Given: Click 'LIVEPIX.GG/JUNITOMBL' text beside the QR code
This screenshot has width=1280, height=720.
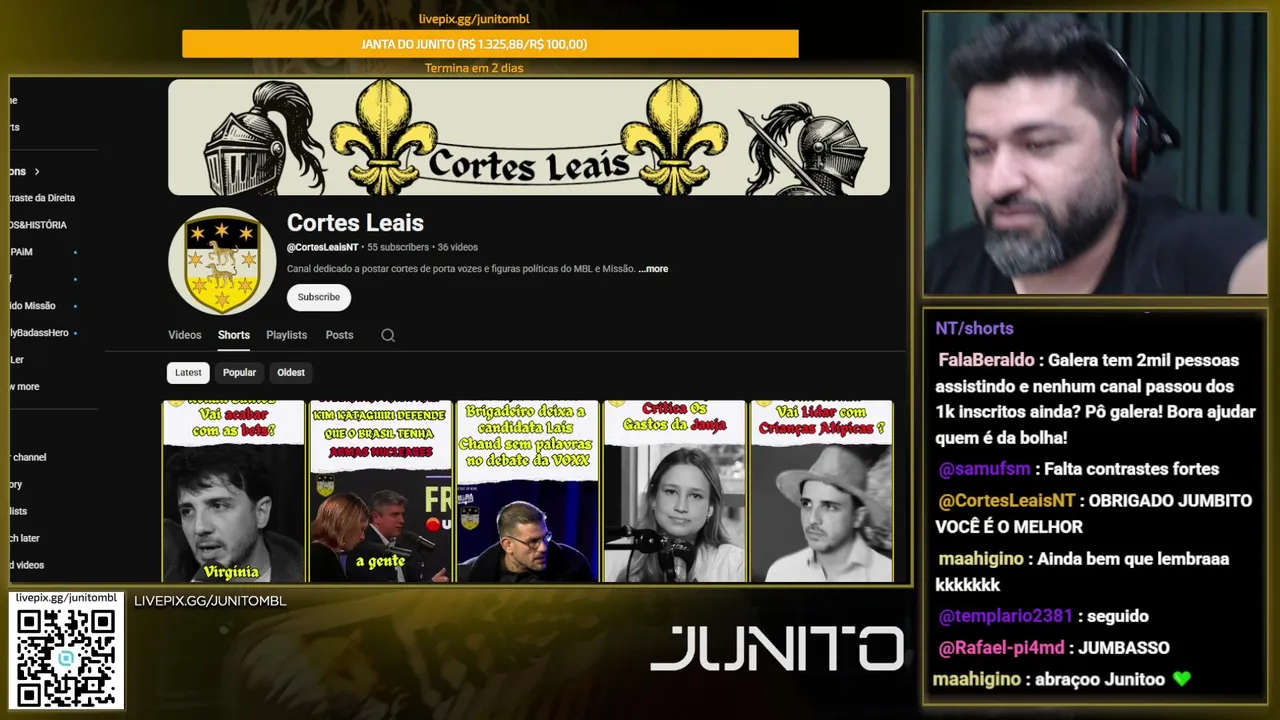Looking at the screenshot, I should pos(210,601).
